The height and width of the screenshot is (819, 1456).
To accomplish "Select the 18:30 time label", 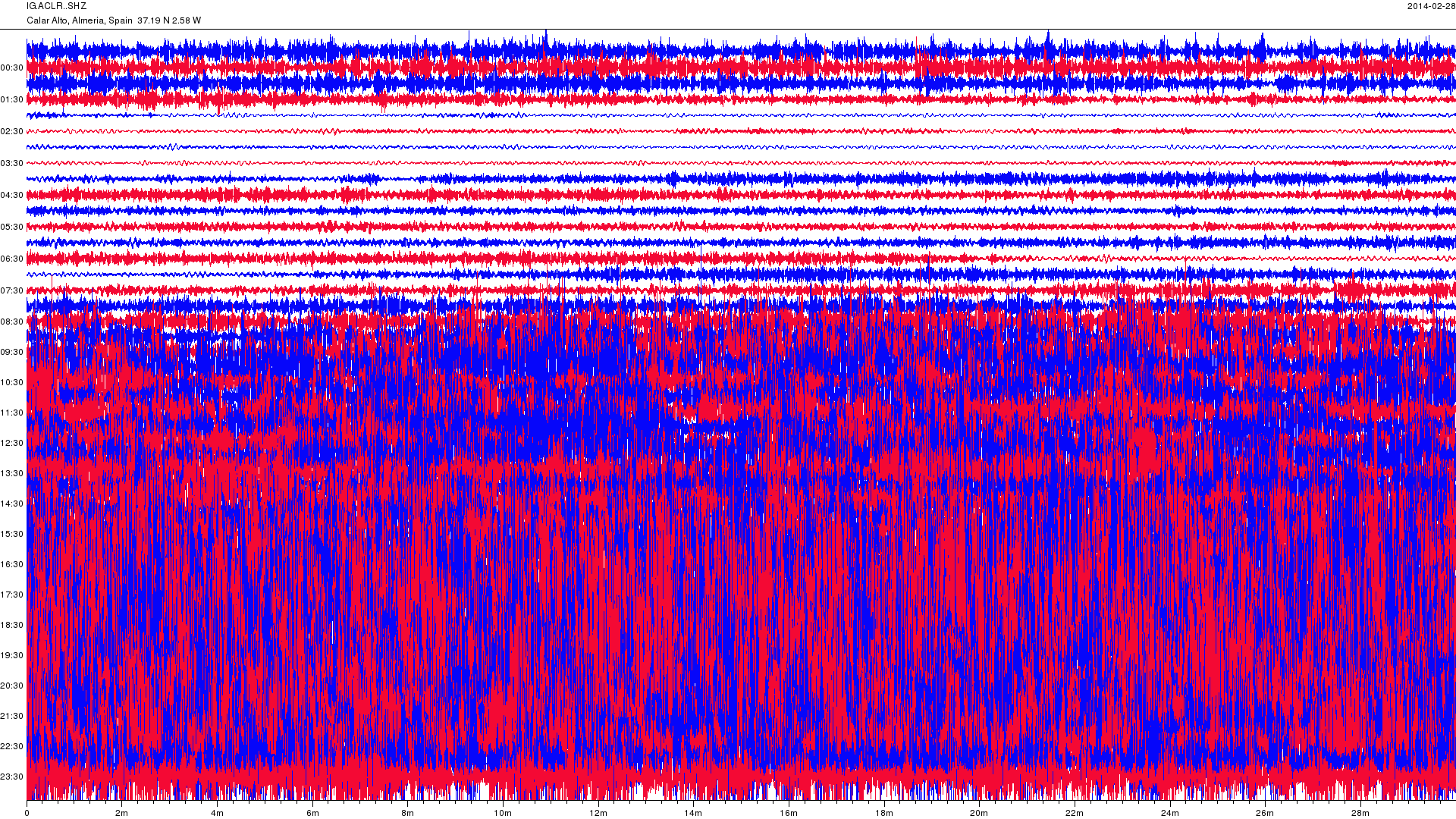I will (12, 626).
